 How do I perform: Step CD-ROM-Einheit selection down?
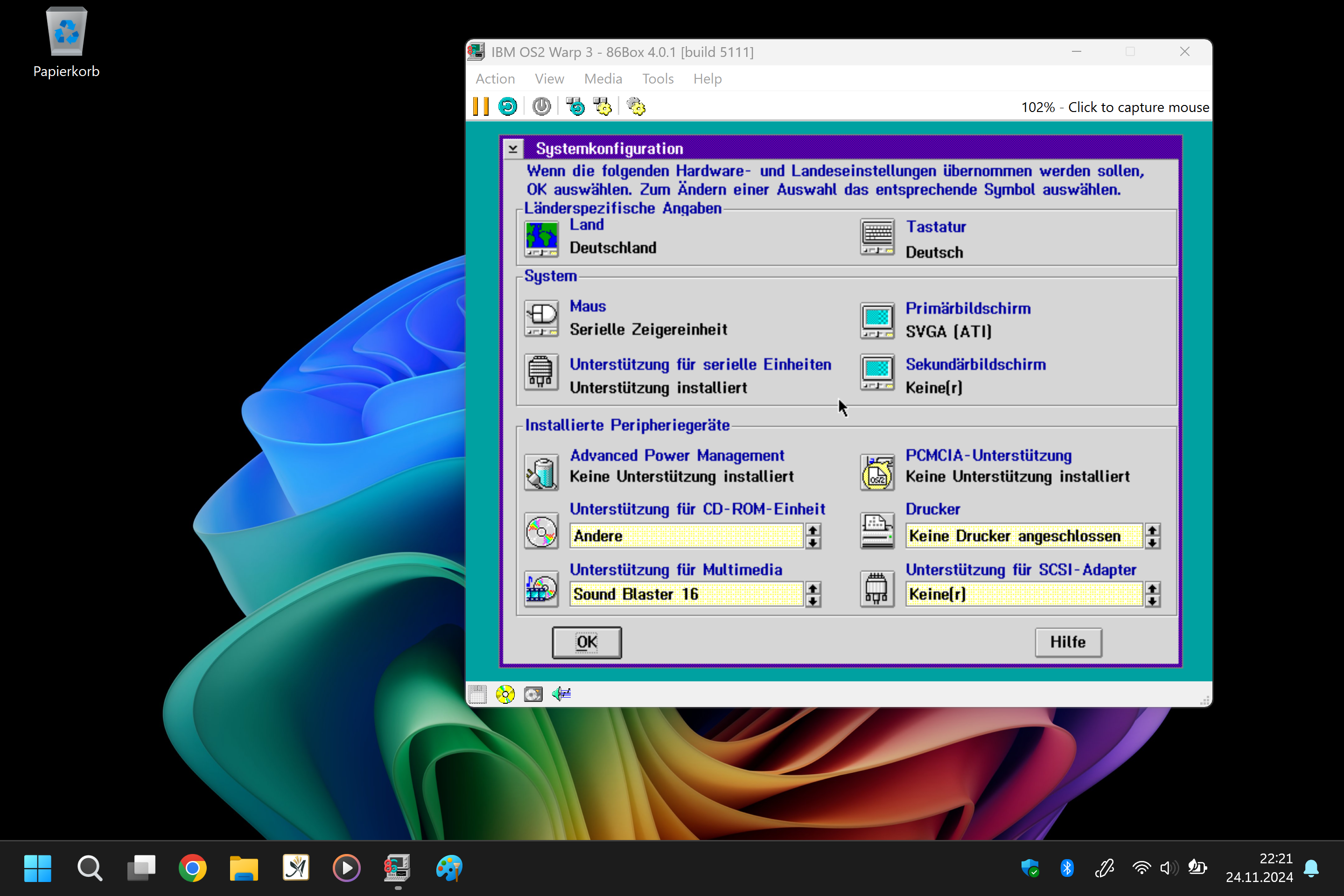pyautogui.click(x=812, y=543)
